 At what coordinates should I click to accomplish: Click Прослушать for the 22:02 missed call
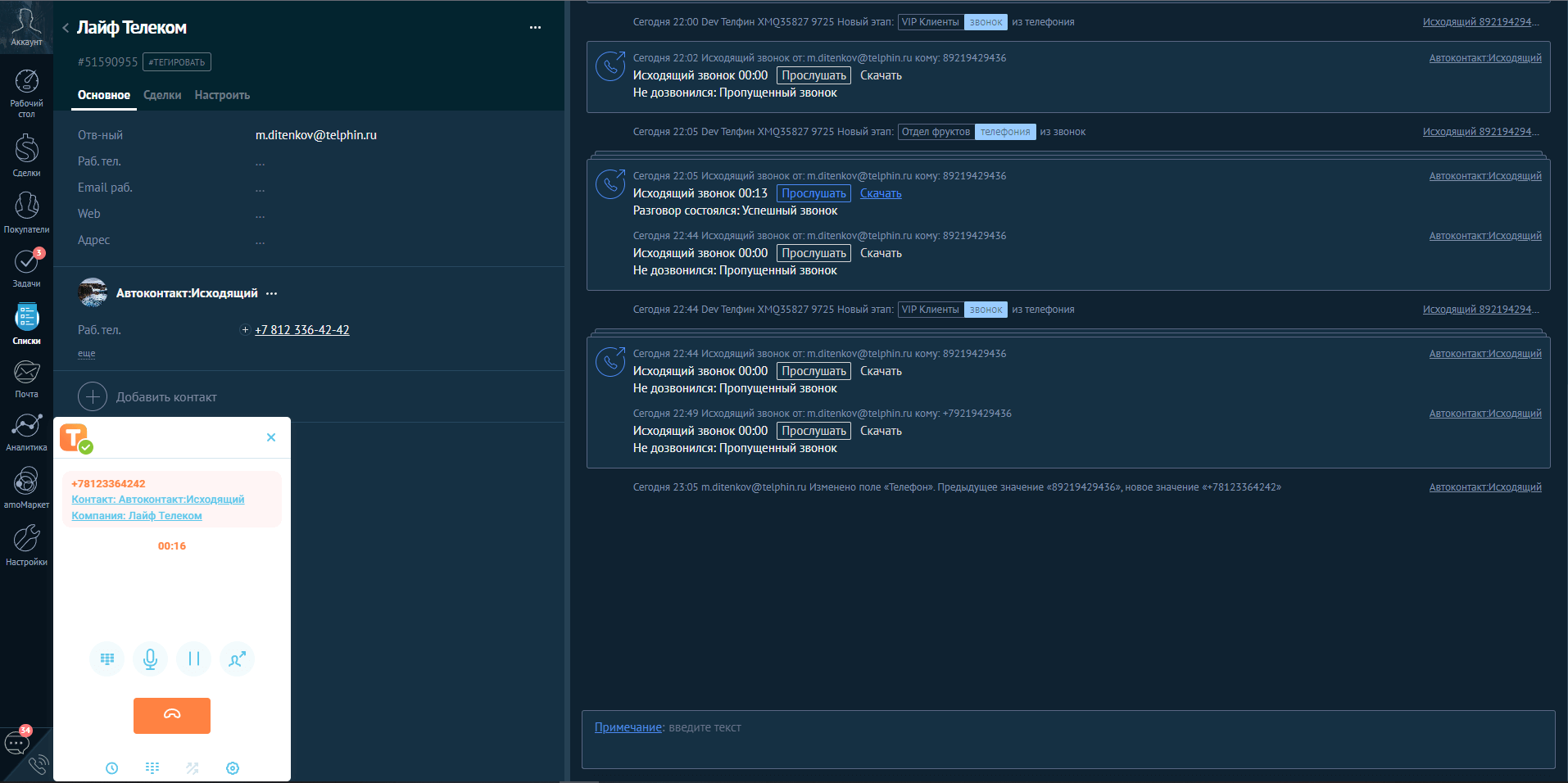tap(814, 75)
